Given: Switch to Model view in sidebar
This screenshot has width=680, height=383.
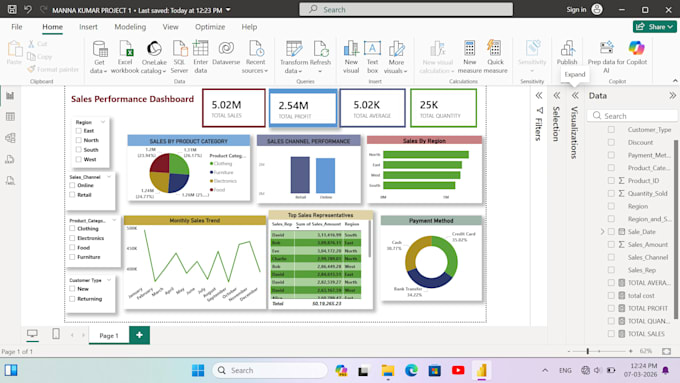Looking at the screenshot, I should (x=10, y=138).
